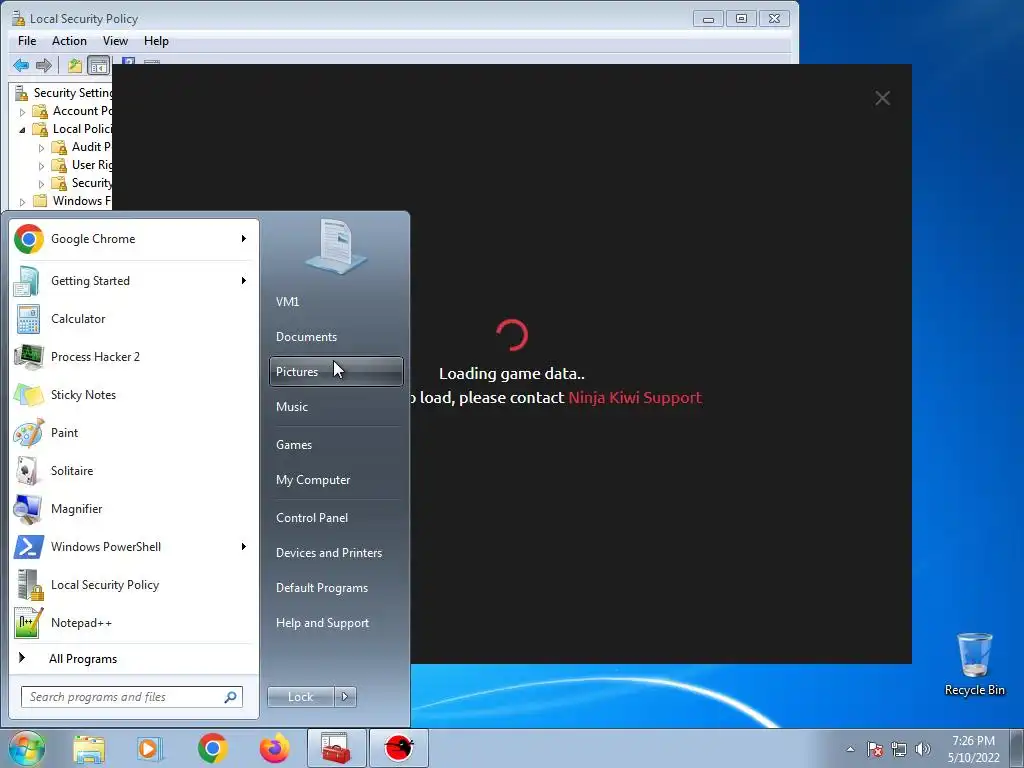Click the network tray icon

click(899, 749)
